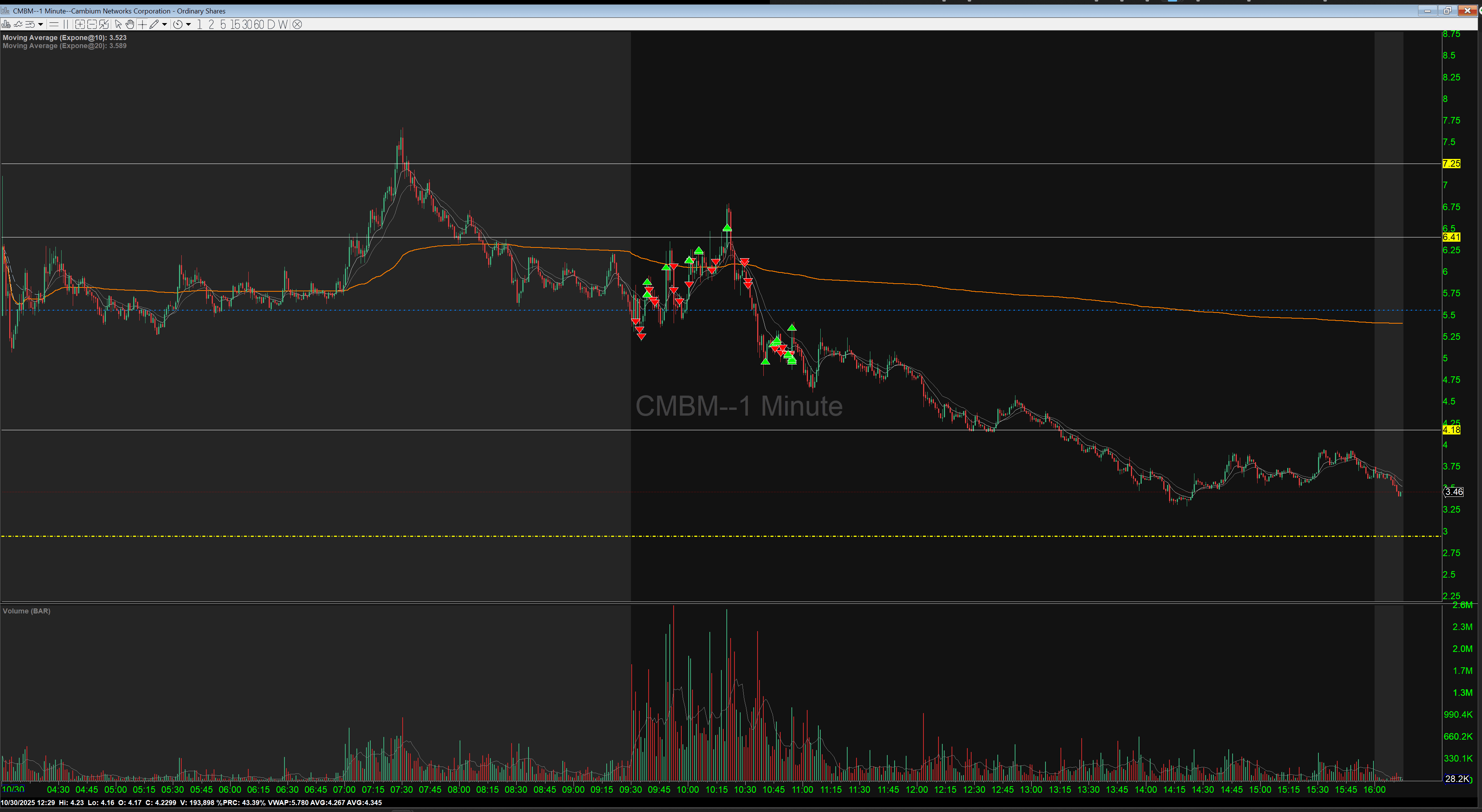Image resolution: width=1482 pixels, height=812 pixels.
Task: Click the Moving Average Expone@10 legend label
Action: coord(64,37)
